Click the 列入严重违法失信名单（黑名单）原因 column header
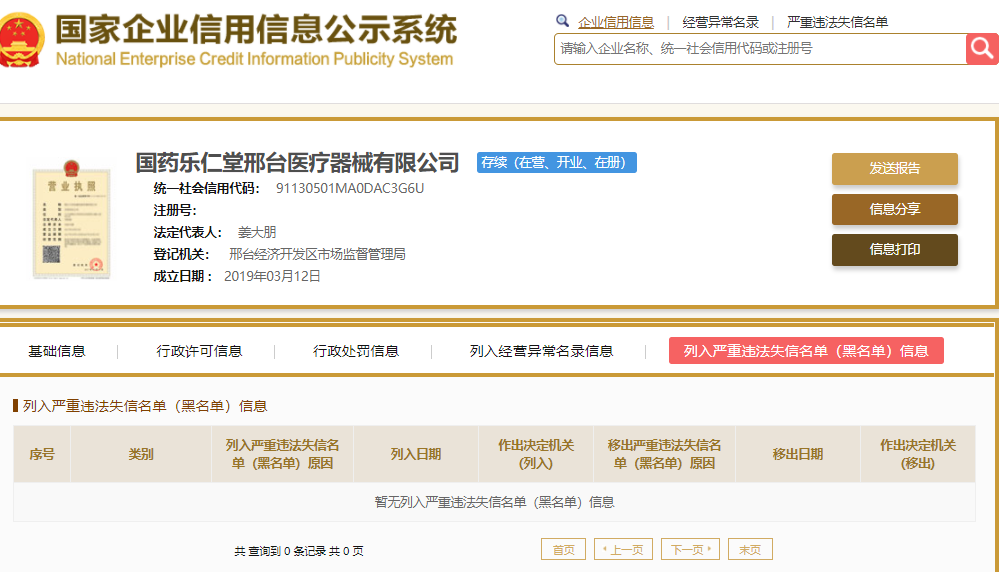Viewport: 999px width, 572px height. click(x=282, y=454)
